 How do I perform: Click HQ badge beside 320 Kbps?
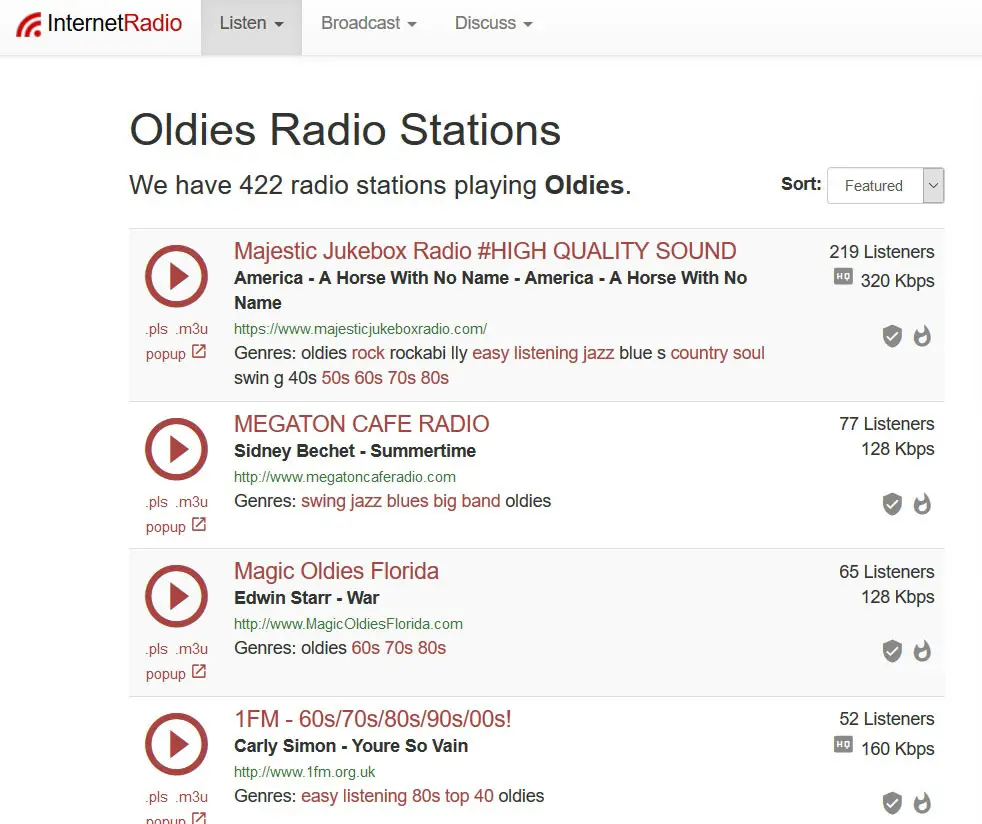843,276
